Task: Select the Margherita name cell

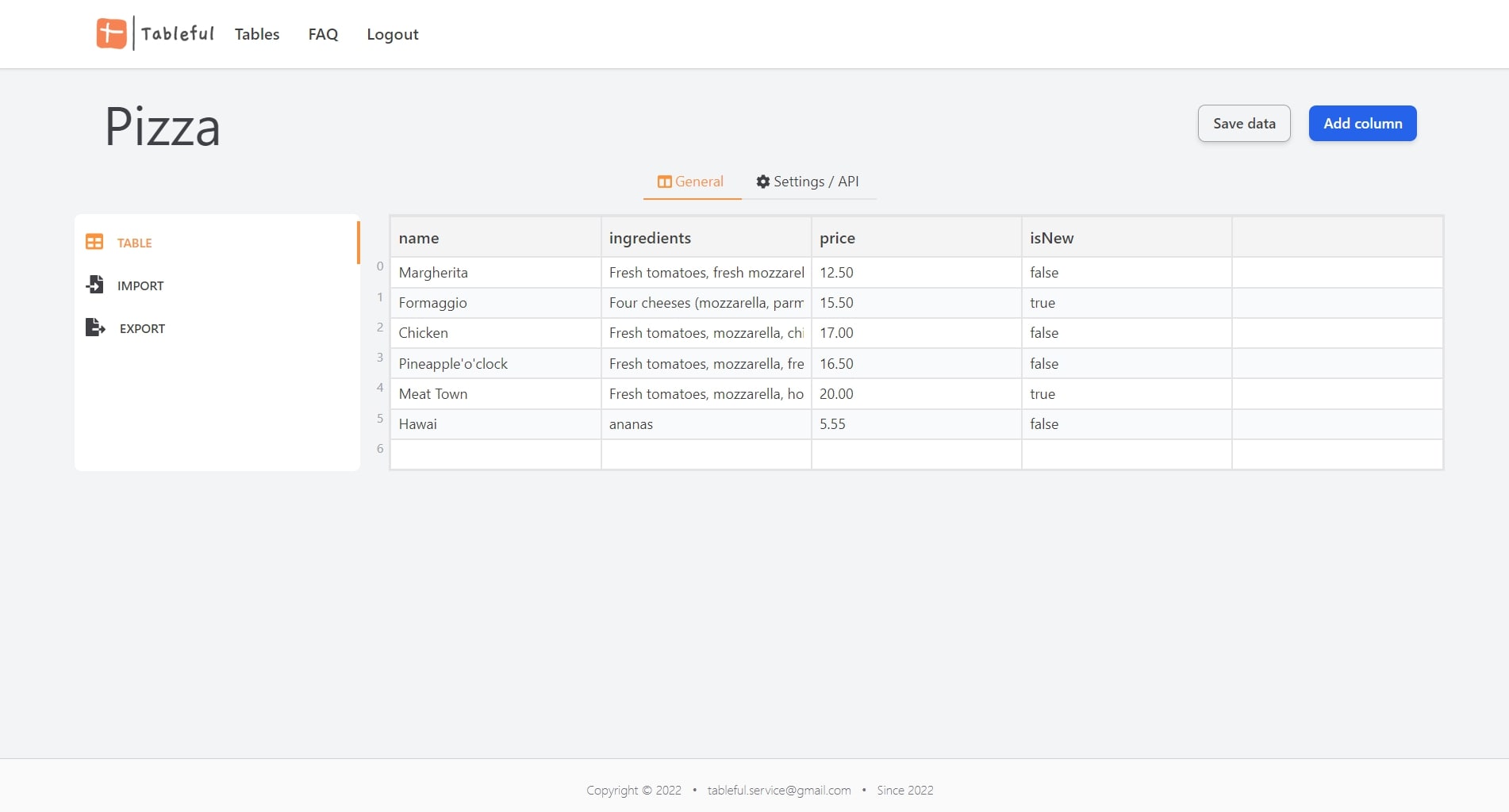Action: [x=496, y=273]
